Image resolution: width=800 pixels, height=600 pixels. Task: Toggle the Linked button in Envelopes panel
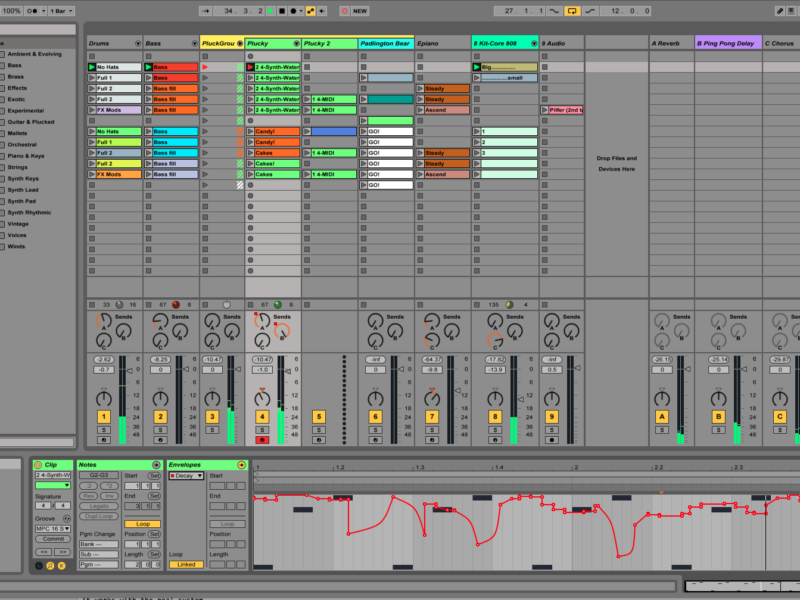coord(184,564)
